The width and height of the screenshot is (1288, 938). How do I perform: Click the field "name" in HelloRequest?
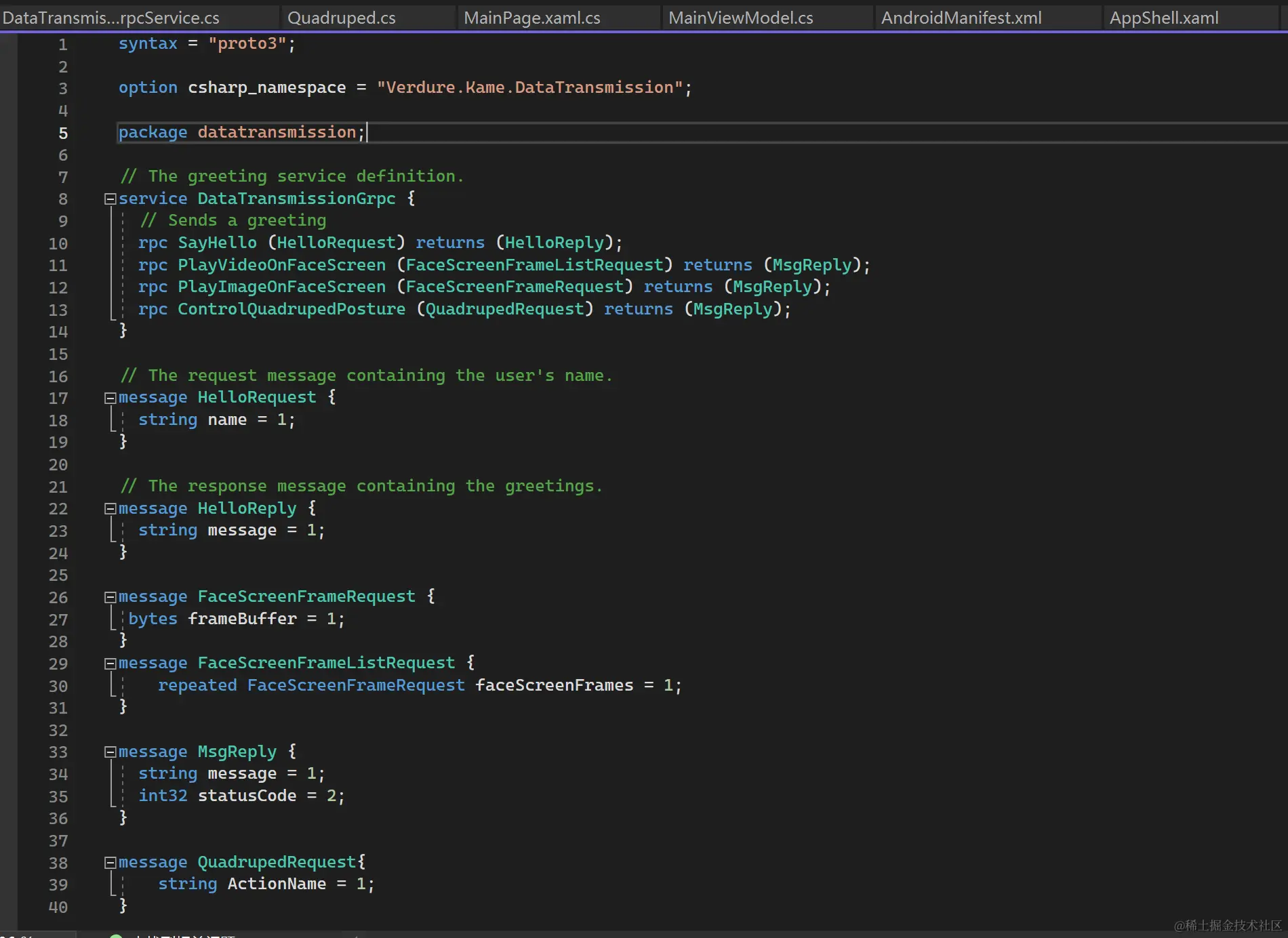point(227,420)
